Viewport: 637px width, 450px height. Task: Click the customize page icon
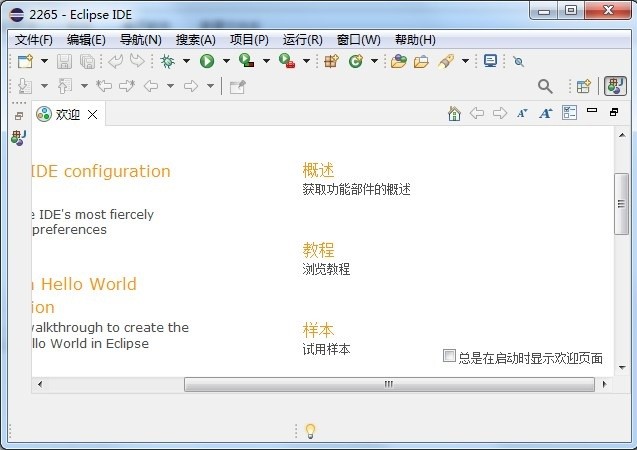(x=569, y=113)
